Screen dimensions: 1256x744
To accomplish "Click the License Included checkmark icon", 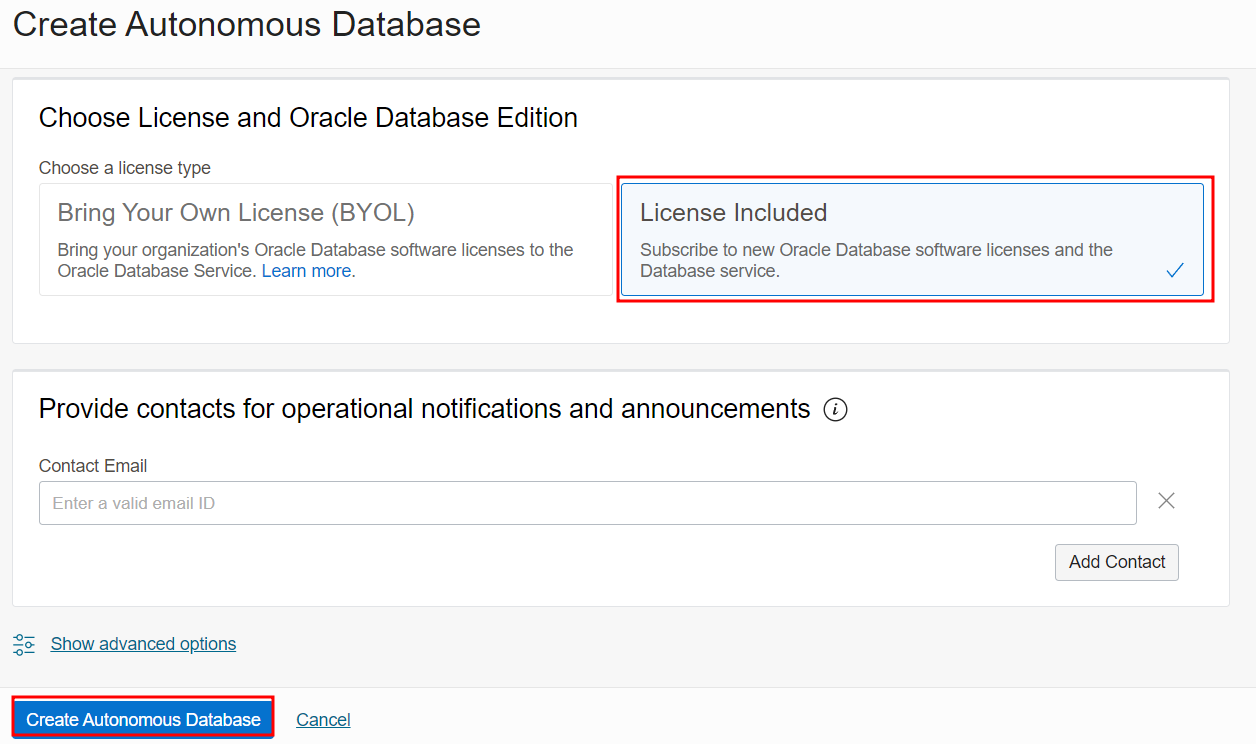I will (x=1175, y=270).
